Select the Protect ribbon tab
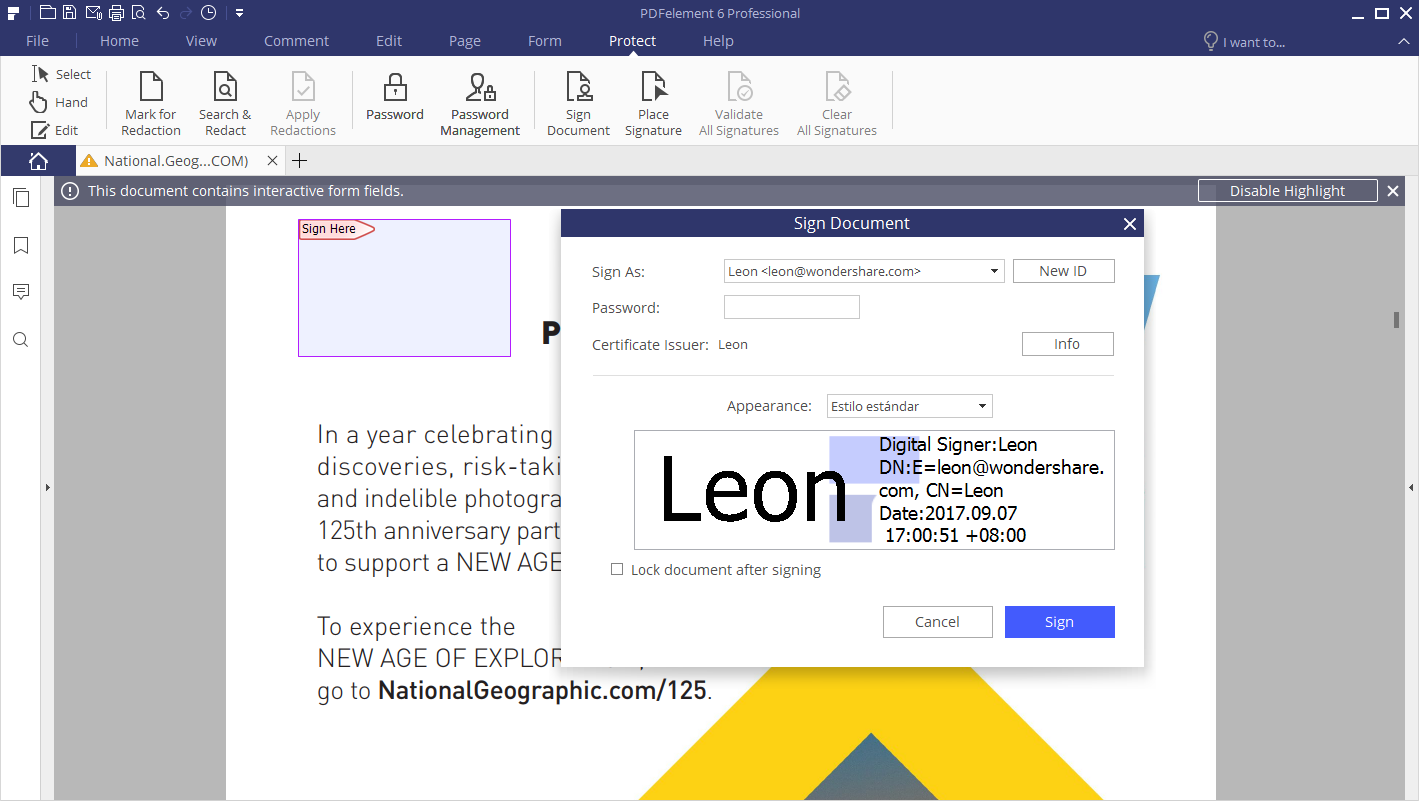This screenshot has height=801, width=1419. pyautogui.click(x=632, y=41)
